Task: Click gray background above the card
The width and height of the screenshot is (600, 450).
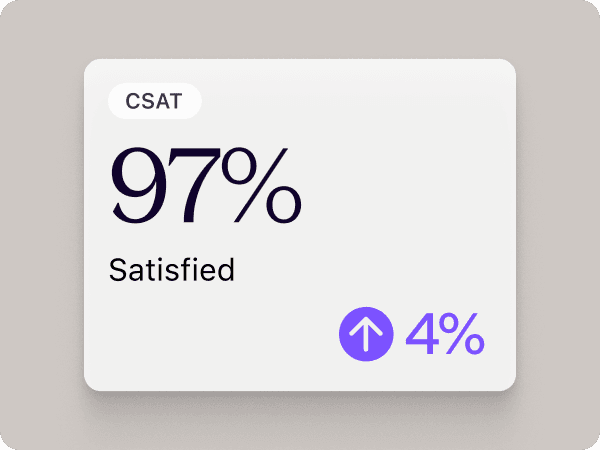Action: coord(300,28)
